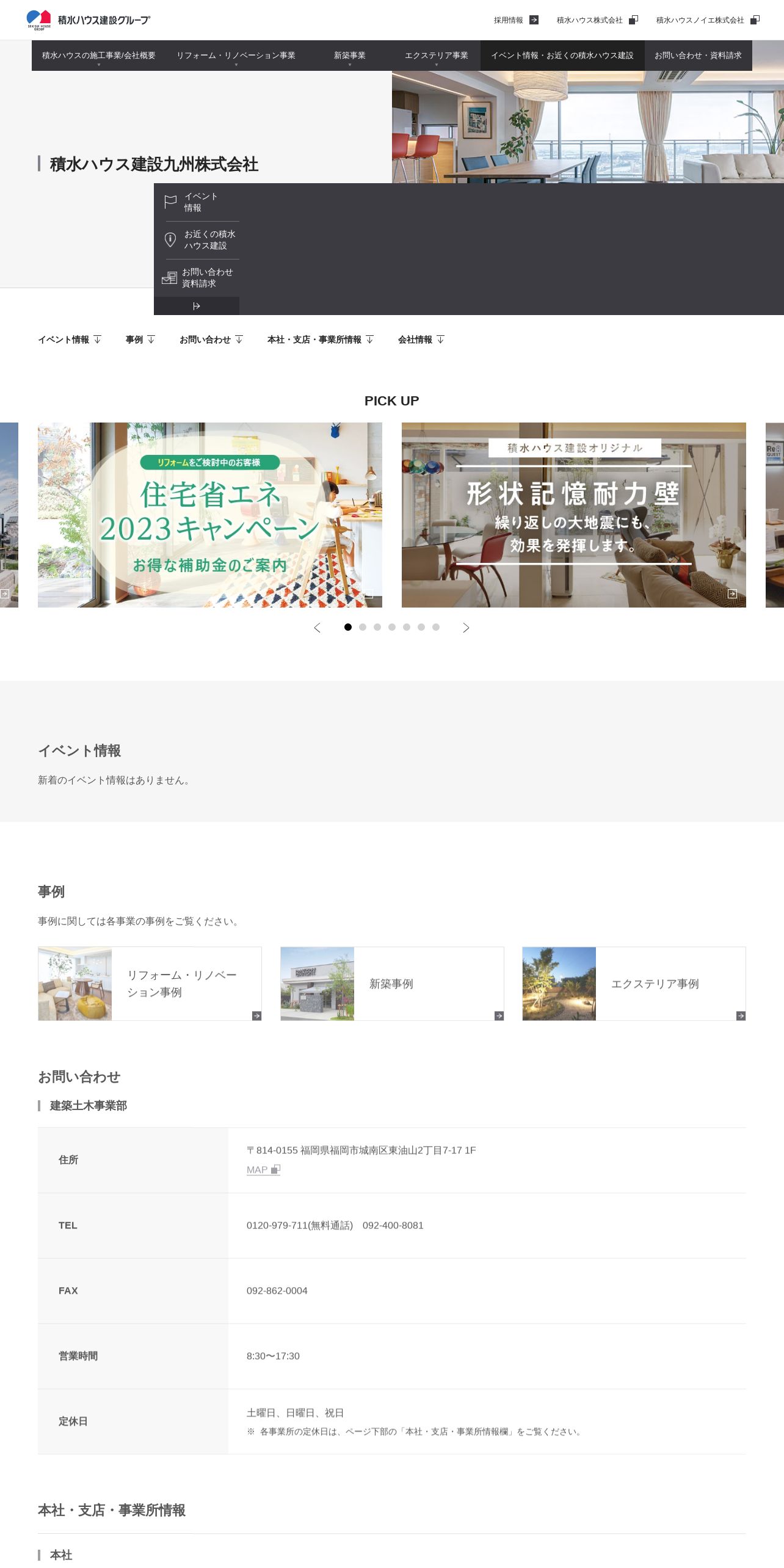Click 積水ハウス建設九州株式会社 page heading
Viewport: 784px width, 1568px height.
coord(154,164)
